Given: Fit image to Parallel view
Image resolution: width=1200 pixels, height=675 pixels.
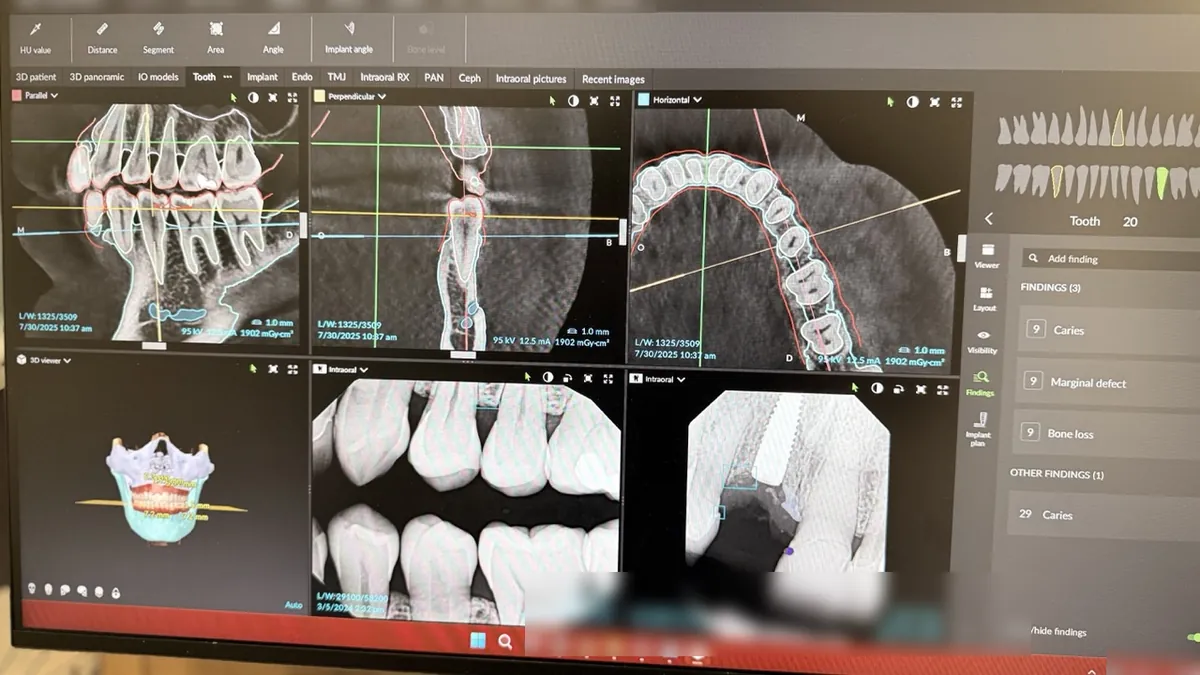Looking at the screenshot, I should tap(273, 98).
